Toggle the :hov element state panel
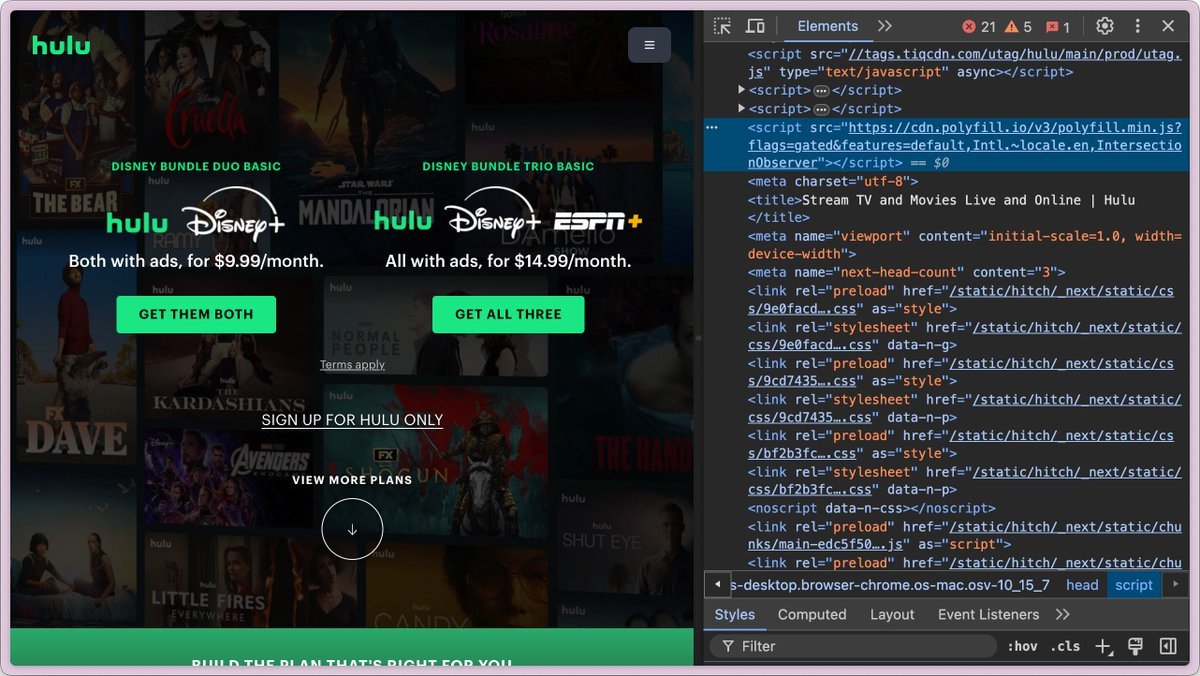This screenshot has width=1200, height=676. click(x=1021, y=647)
